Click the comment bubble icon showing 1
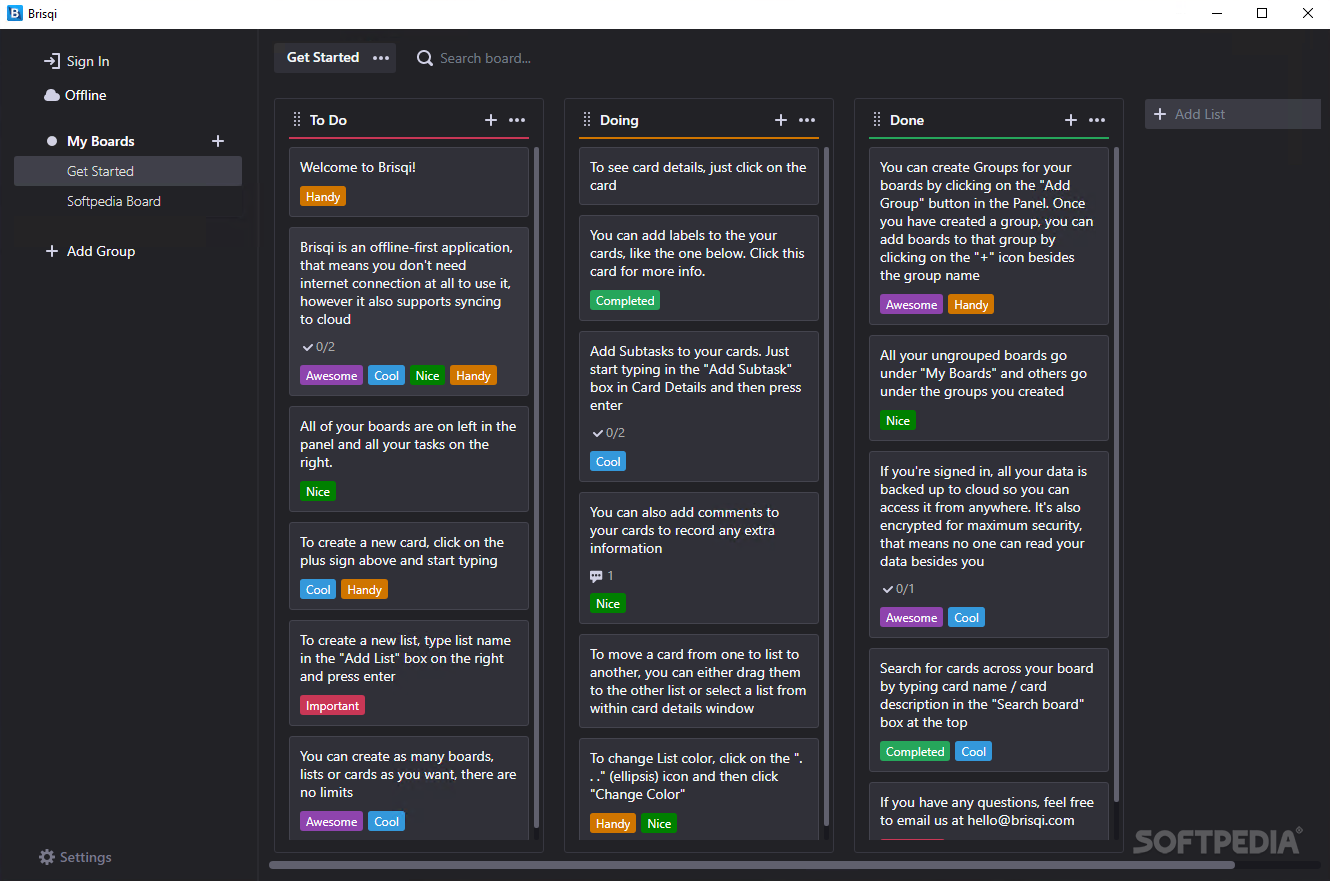Viewport: 1330px width, 881px height. [x=596, y=576]
